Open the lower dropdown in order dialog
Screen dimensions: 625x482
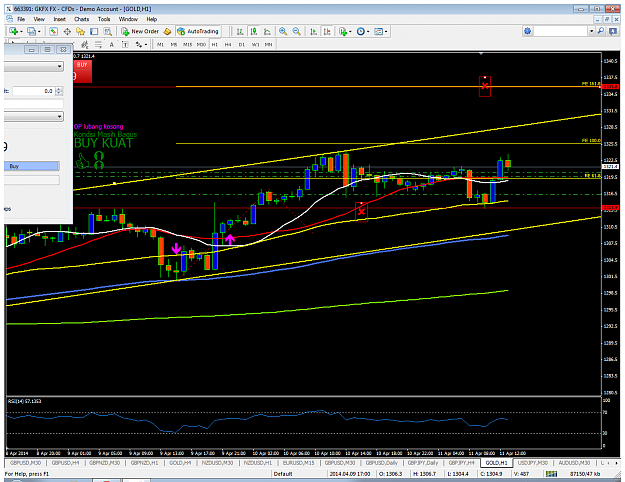tap(59, 116)
